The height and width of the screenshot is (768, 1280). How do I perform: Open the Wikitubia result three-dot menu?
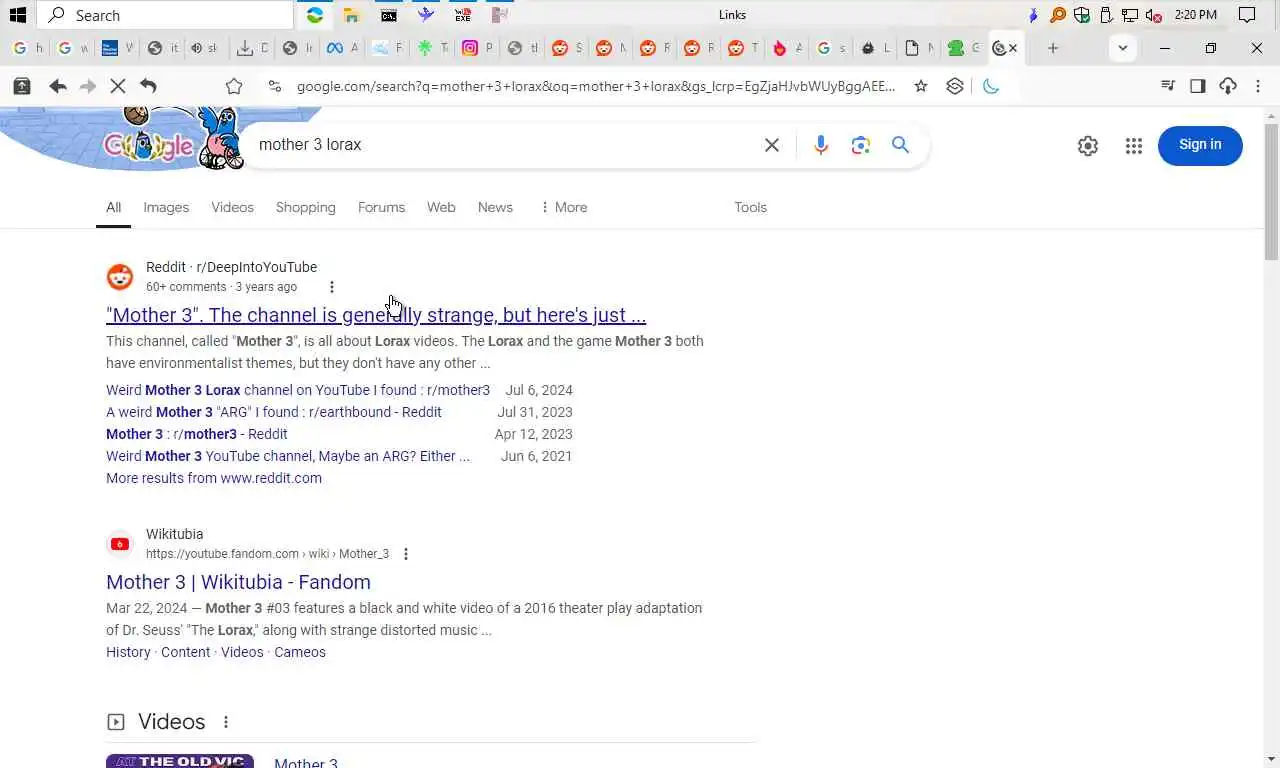coord(405,554)
